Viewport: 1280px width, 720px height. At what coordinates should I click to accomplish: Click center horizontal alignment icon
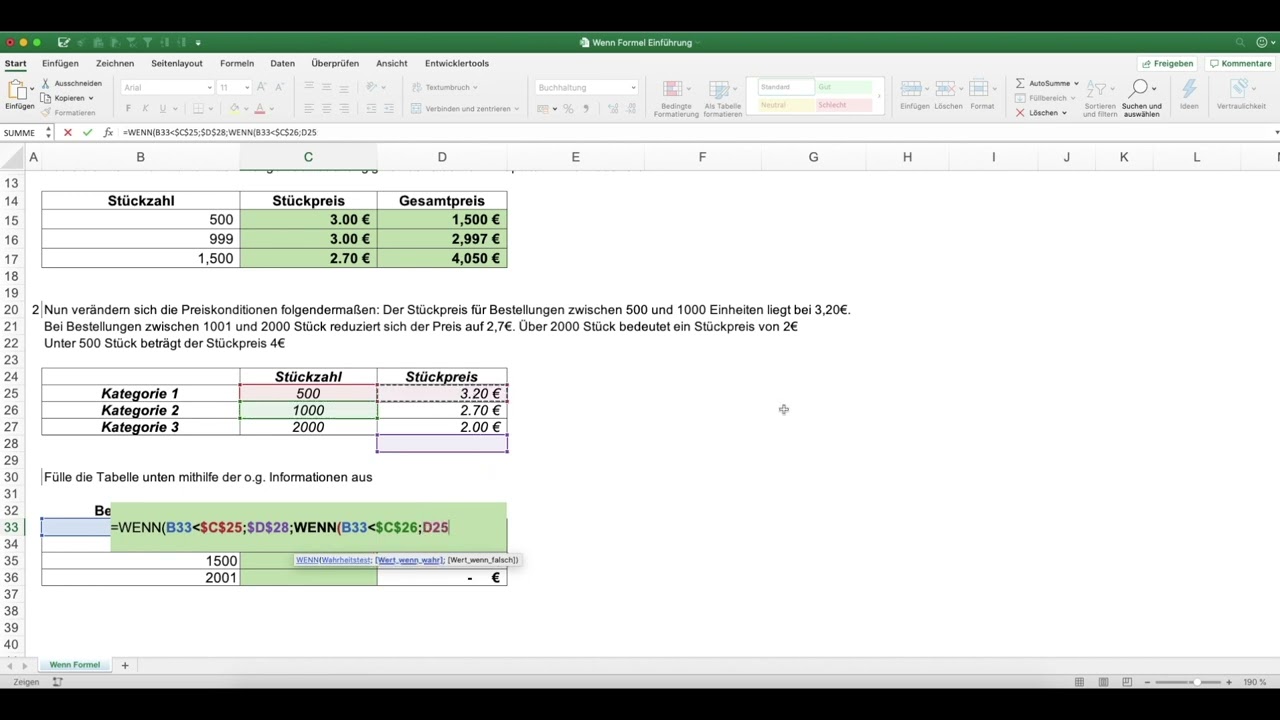(x=327, y=108)
